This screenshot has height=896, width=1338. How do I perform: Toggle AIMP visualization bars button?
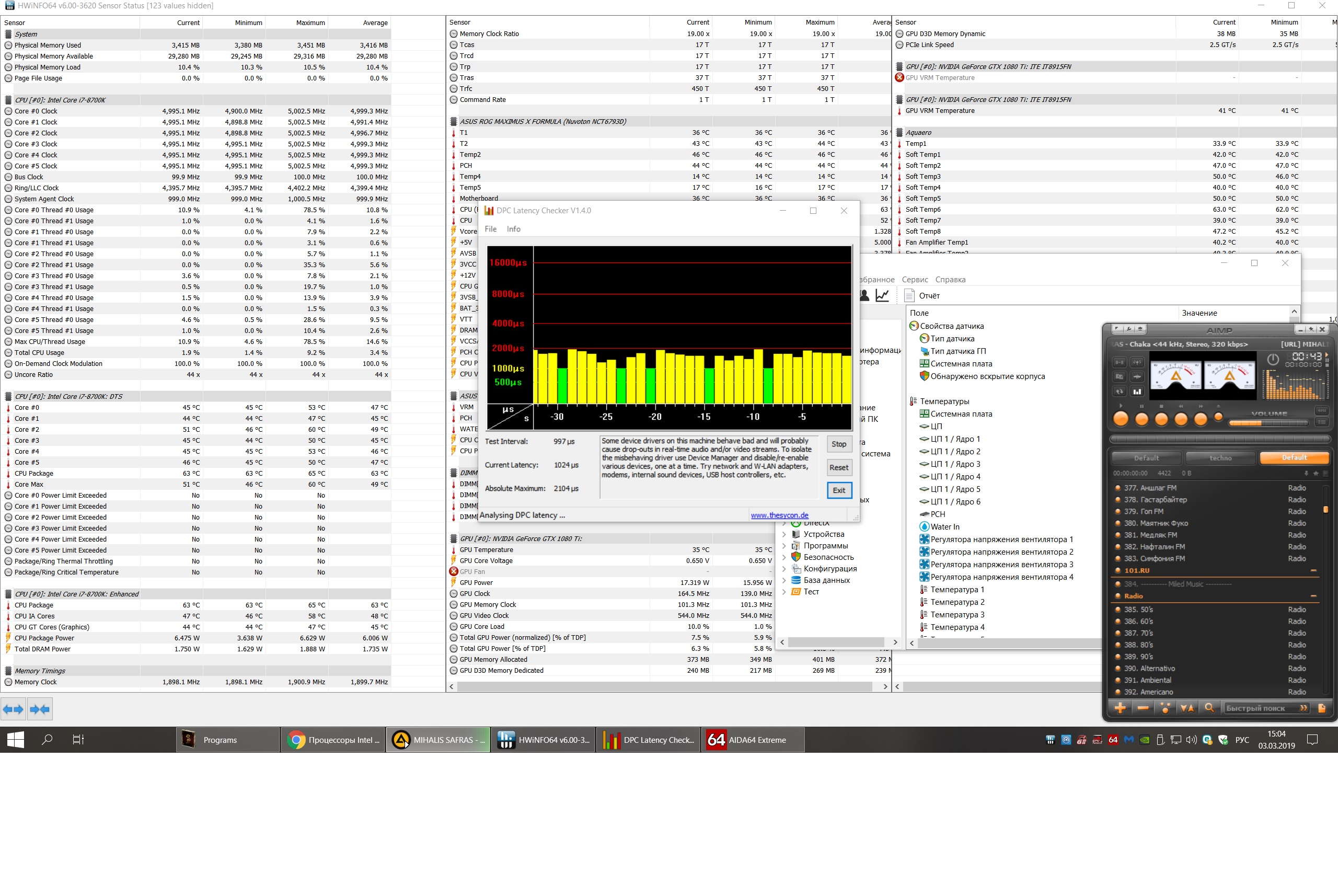[1137, 392]
